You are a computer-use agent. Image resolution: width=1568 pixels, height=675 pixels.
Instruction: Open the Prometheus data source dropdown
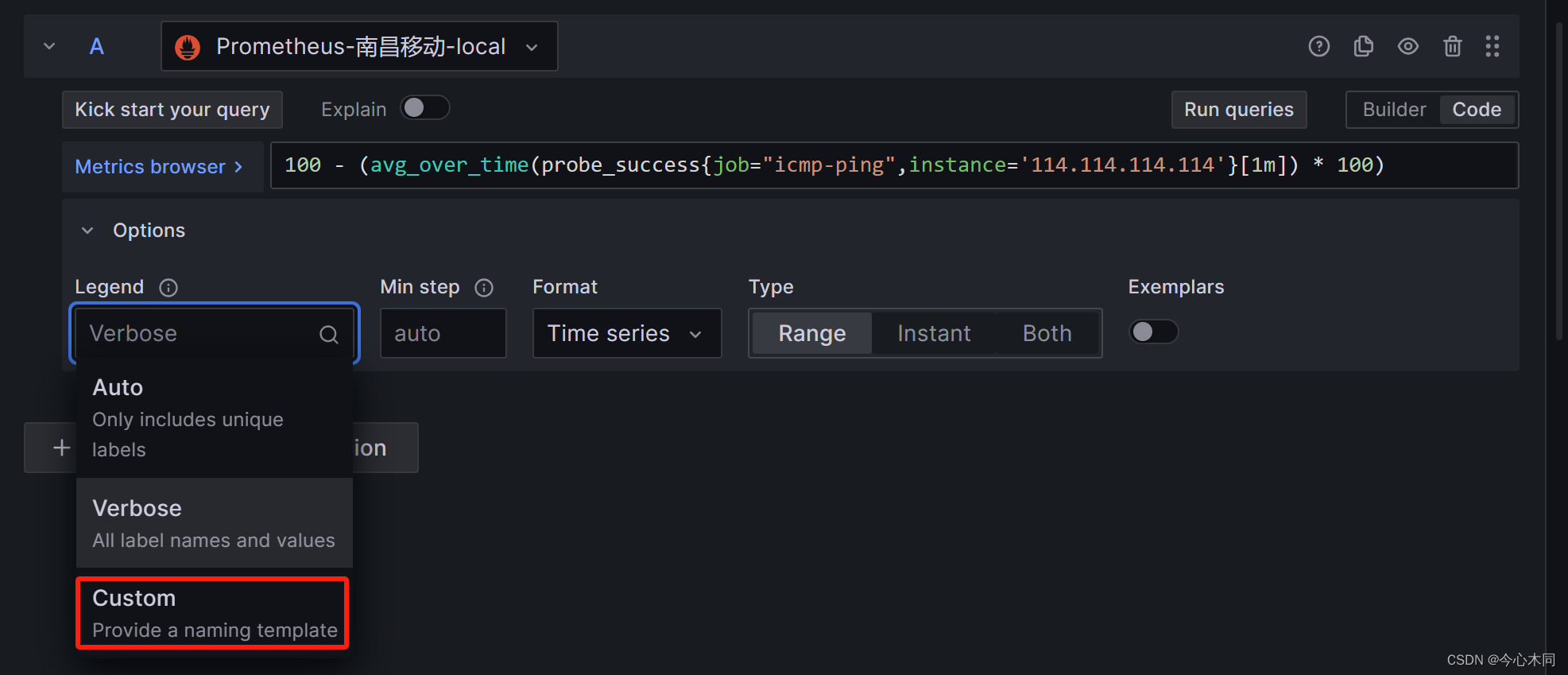coord(359,47)
